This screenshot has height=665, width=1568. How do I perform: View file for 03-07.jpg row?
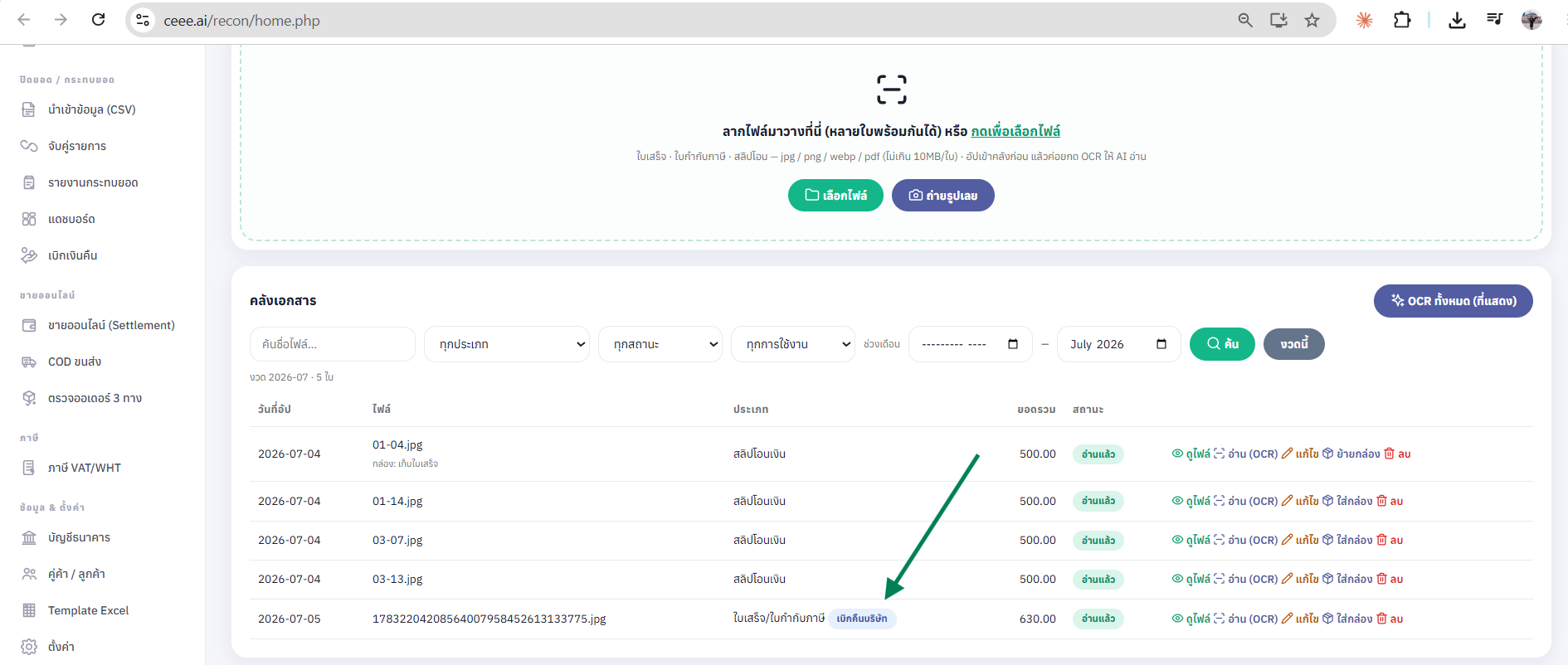[1191, 540]
